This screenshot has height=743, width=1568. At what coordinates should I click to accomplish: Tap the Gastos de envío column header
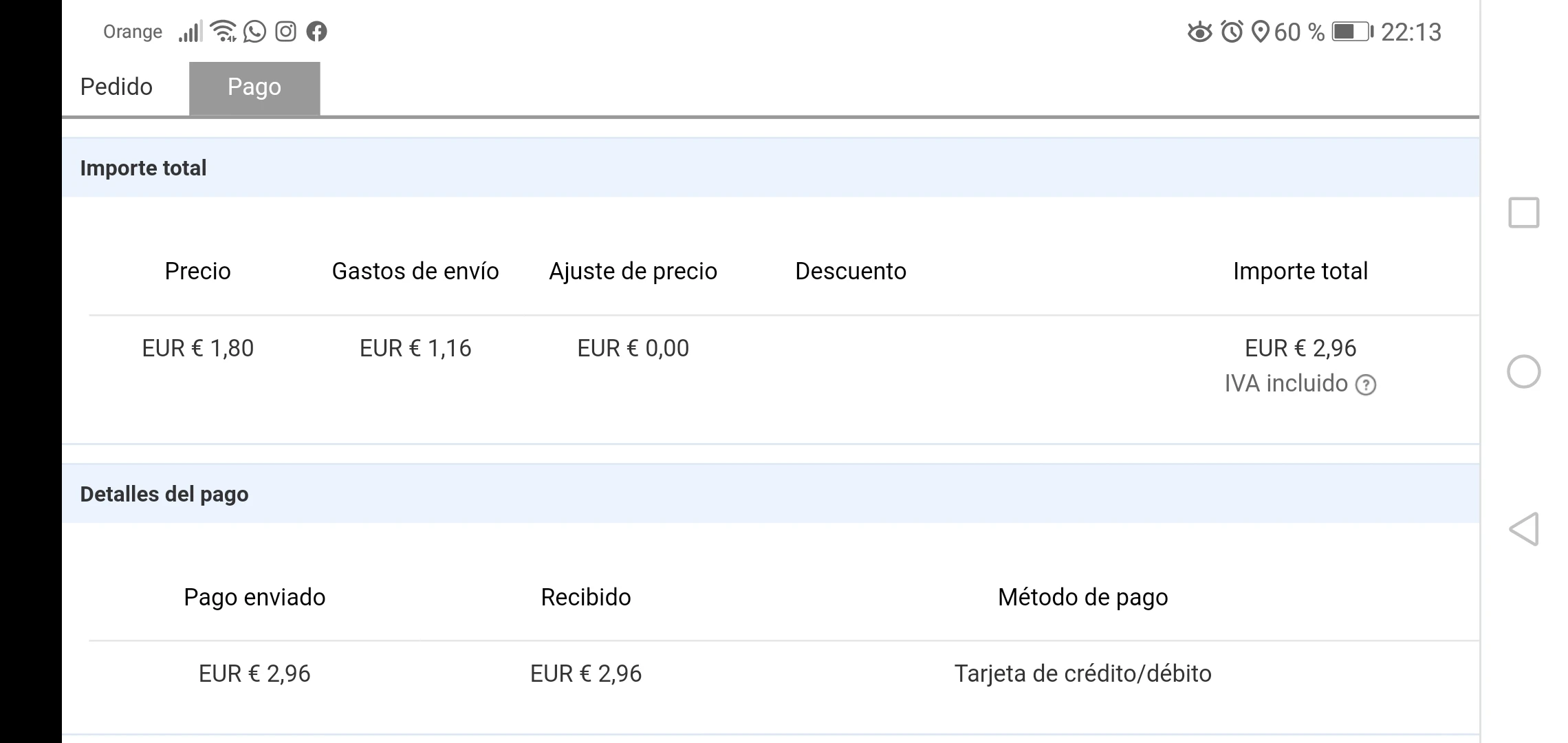click(415, 271)
